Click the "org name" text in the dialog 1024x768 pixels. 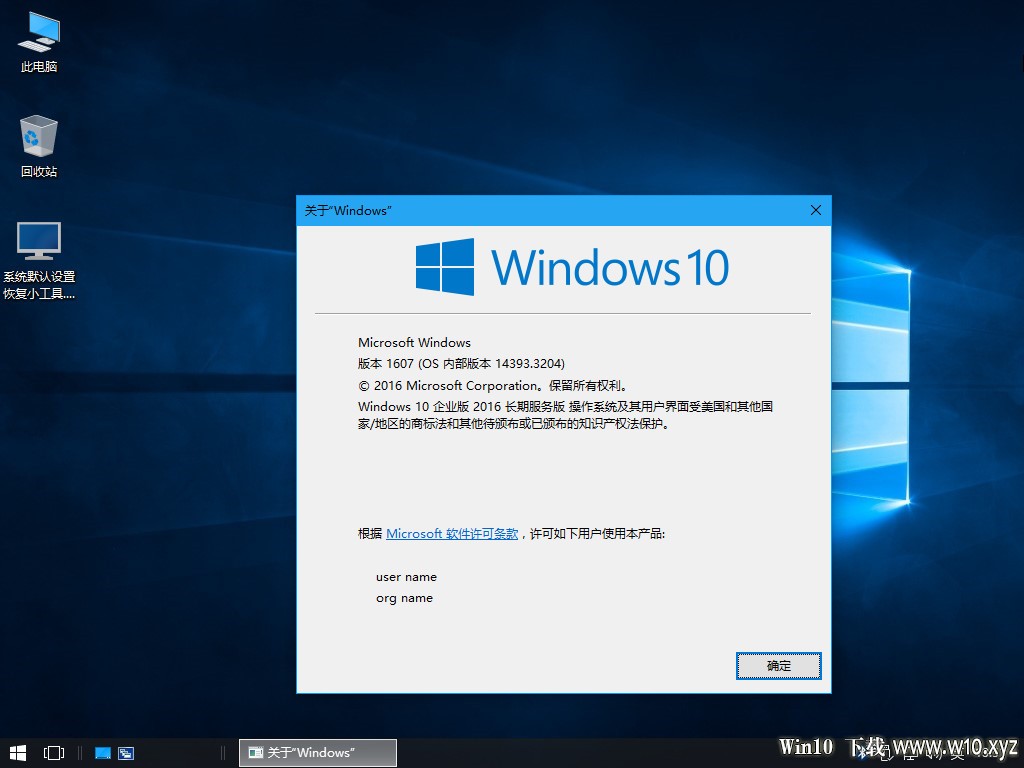[404, 598]
